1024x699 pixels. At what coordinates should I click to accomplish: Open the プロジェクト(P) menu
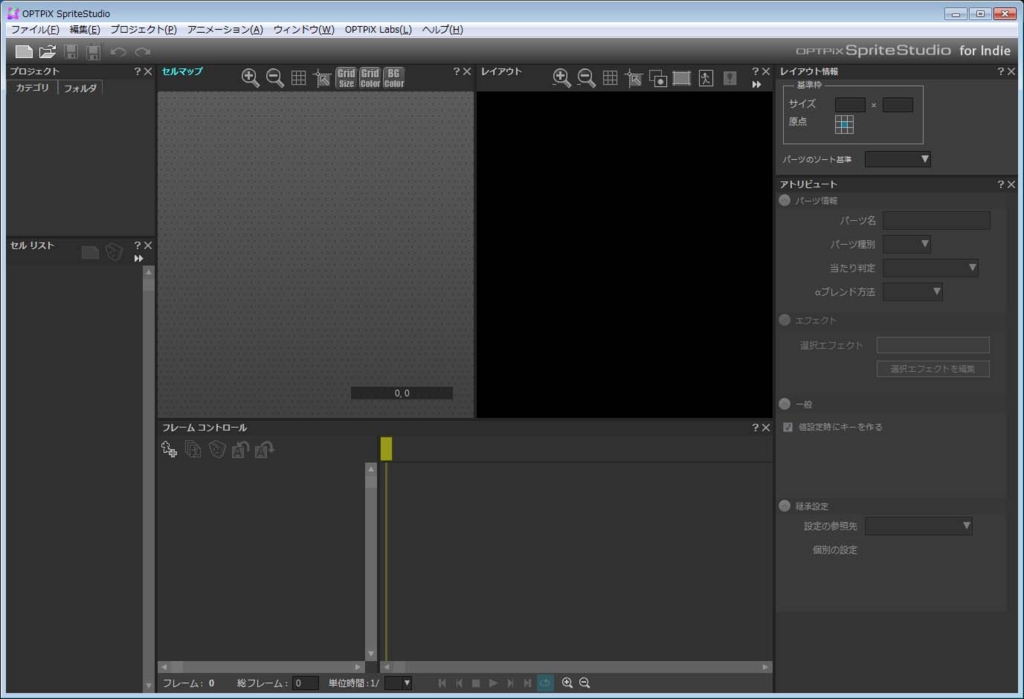143,29
